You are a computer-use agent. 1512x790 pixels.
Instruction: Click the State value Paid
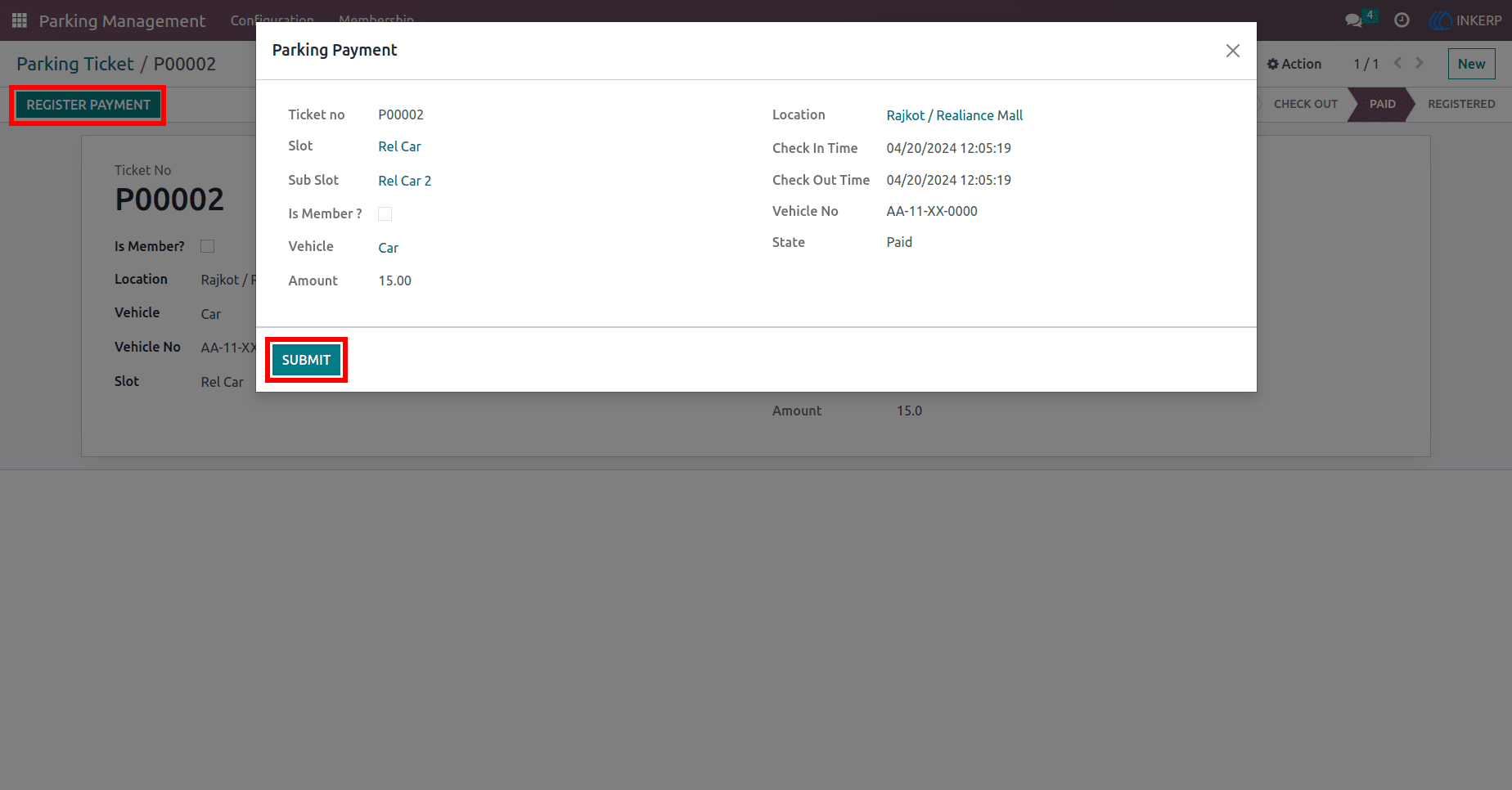click(899, 242)
